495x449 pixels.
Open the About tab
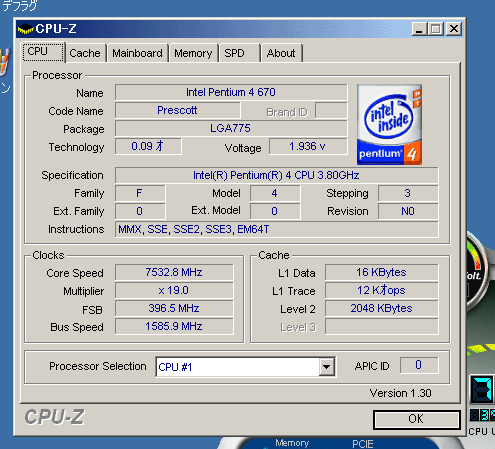tap(281, 53)
